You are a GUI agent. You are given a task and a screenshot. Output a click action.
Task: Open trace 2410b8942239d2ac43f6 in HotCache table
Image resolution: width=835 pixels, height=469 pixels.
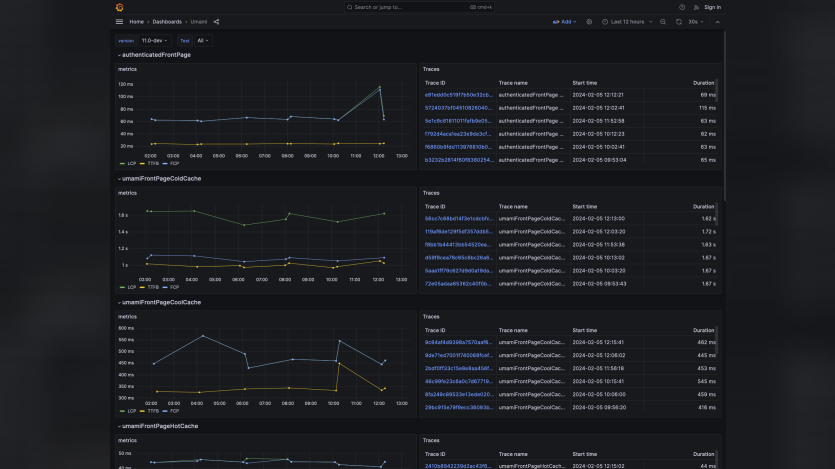(x=459, y=466)
